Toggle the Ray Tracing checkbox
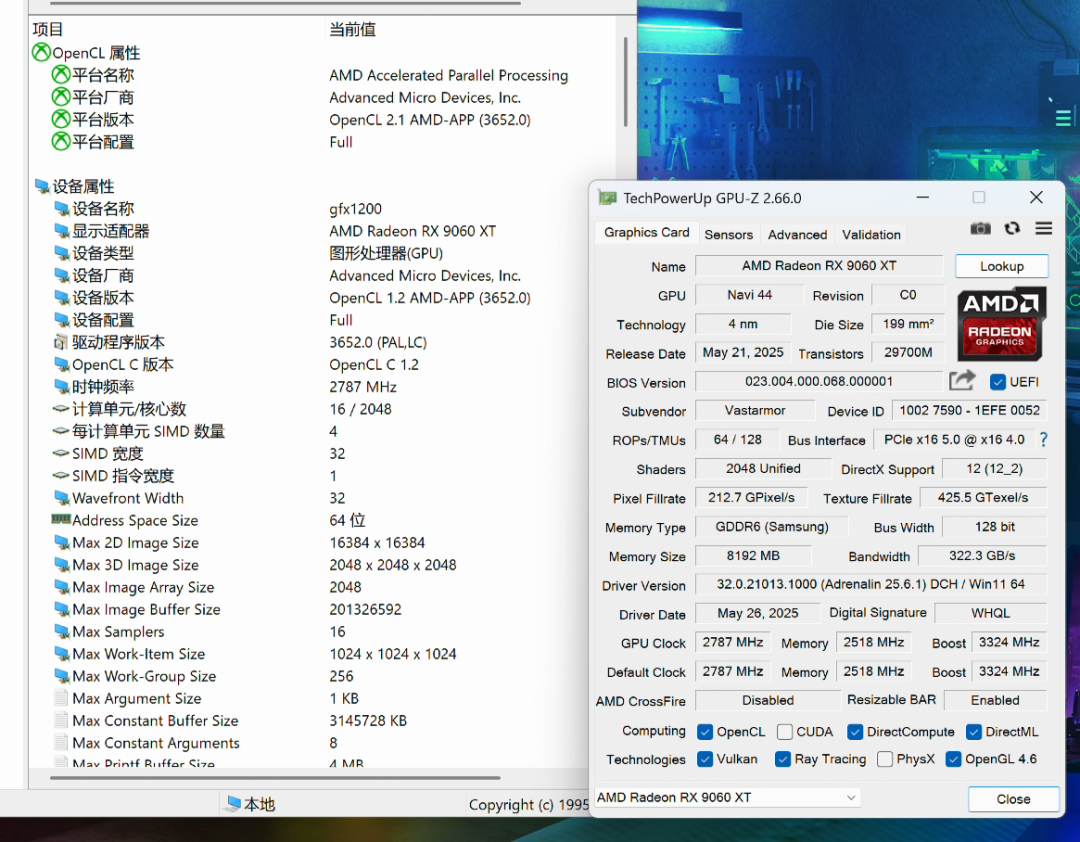The image size is (1080, 842). (782, 759)
